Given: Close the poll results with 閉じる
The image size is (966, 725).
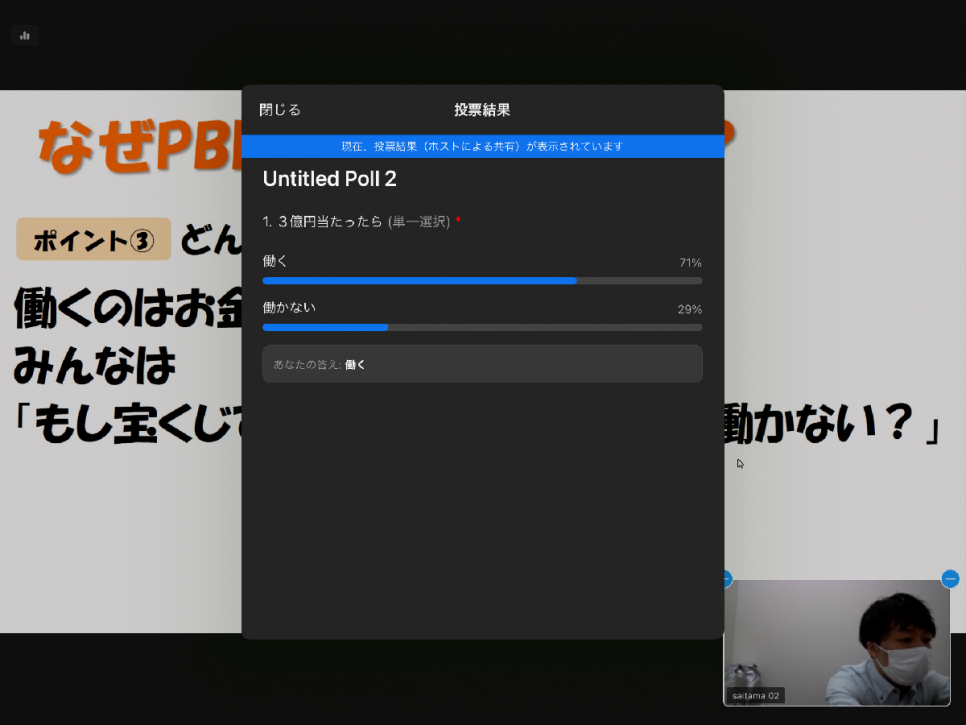Looking at the screenshot, I should [x=280, y=110].
